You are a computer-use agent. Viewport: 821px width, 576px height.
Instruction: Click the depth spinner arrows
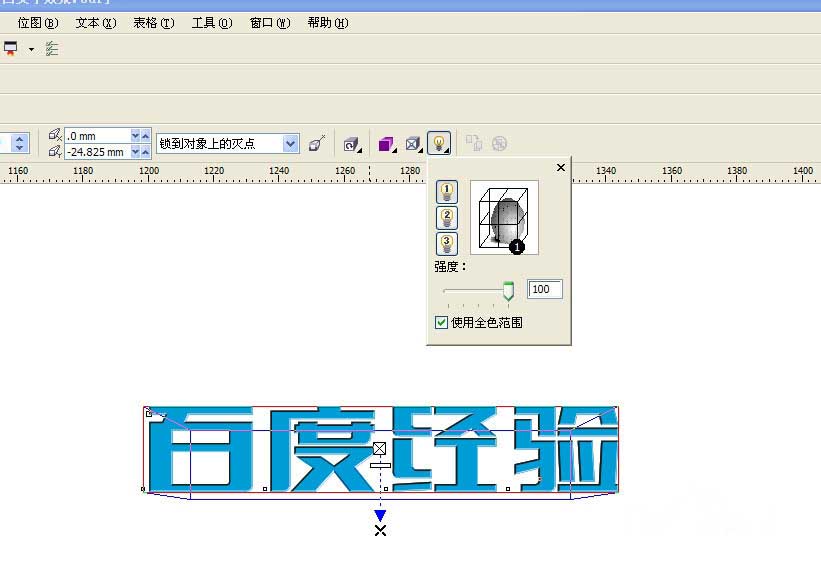click(19, 143)
